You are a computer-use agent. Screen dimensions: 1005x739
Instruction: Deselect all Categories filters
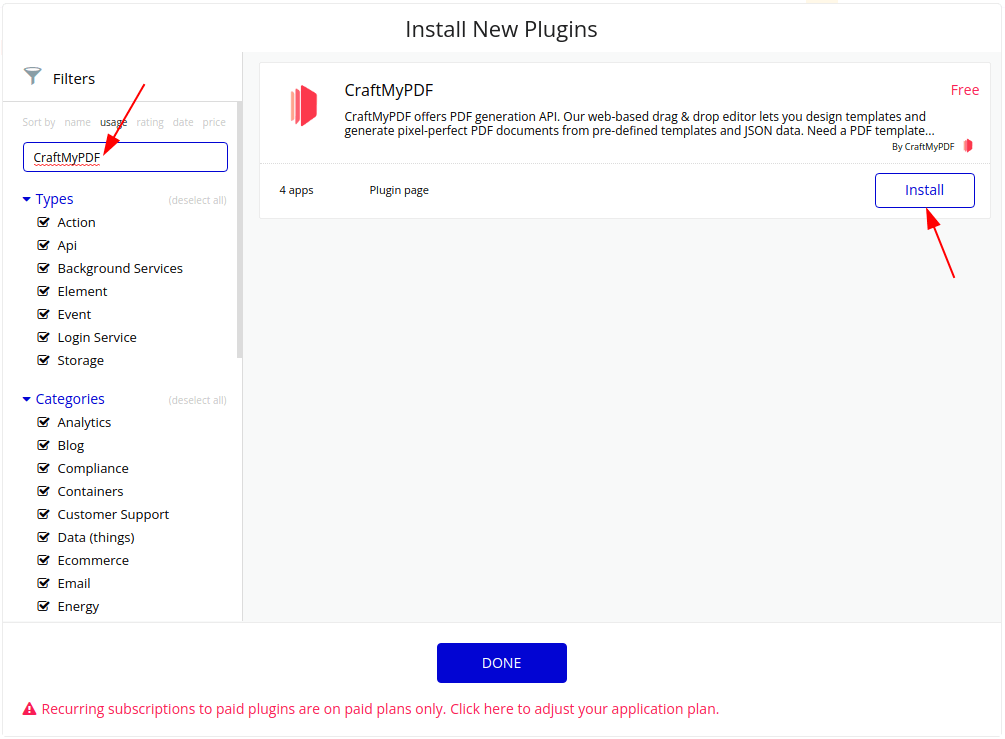coord(197,400)
